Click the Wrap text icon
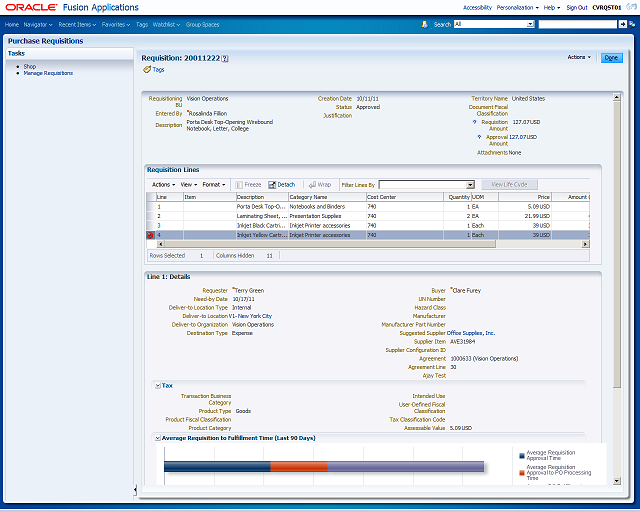The image size is (640, 512). click(x=312, y=185)
